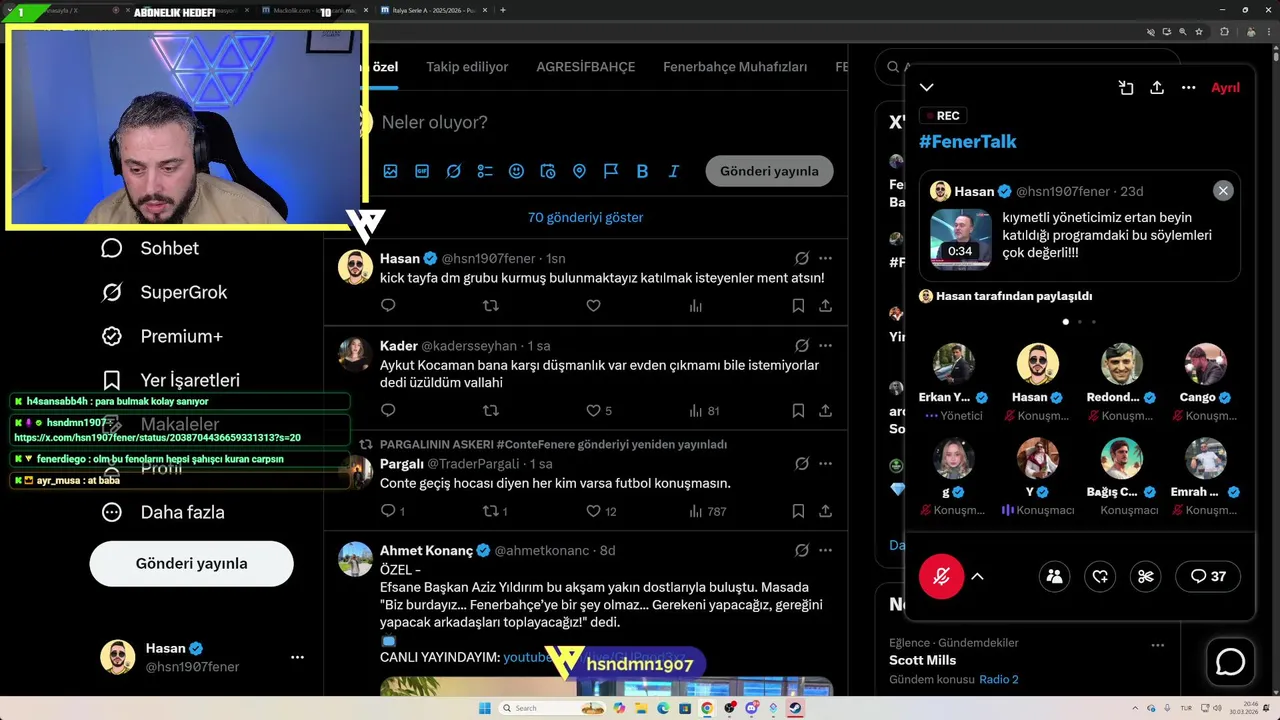
Task: Unmute microphone in the Space
Action: [941, 576]
